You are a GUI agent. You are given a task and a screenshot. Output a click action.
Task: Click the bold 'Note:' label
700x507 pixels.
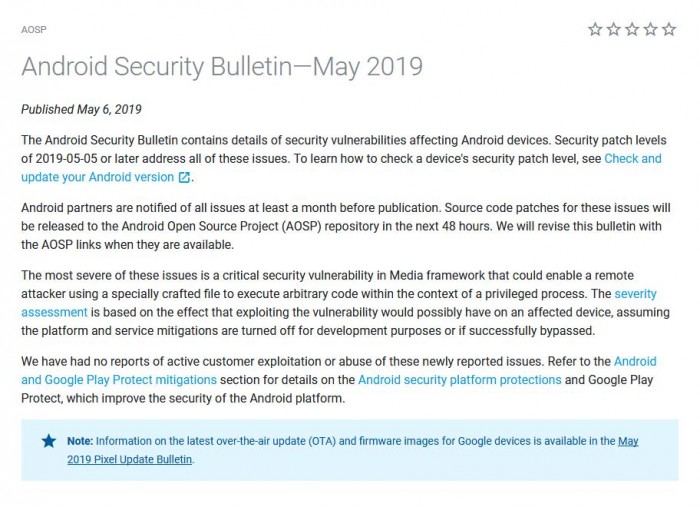(80, 441)
